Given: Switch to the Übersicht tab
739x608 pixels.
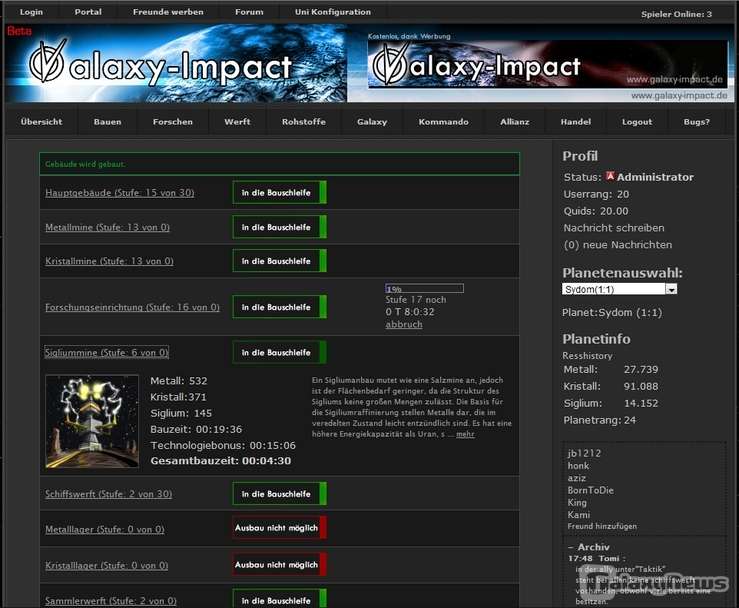Looking at the screenshot, I should coord(41,122).
